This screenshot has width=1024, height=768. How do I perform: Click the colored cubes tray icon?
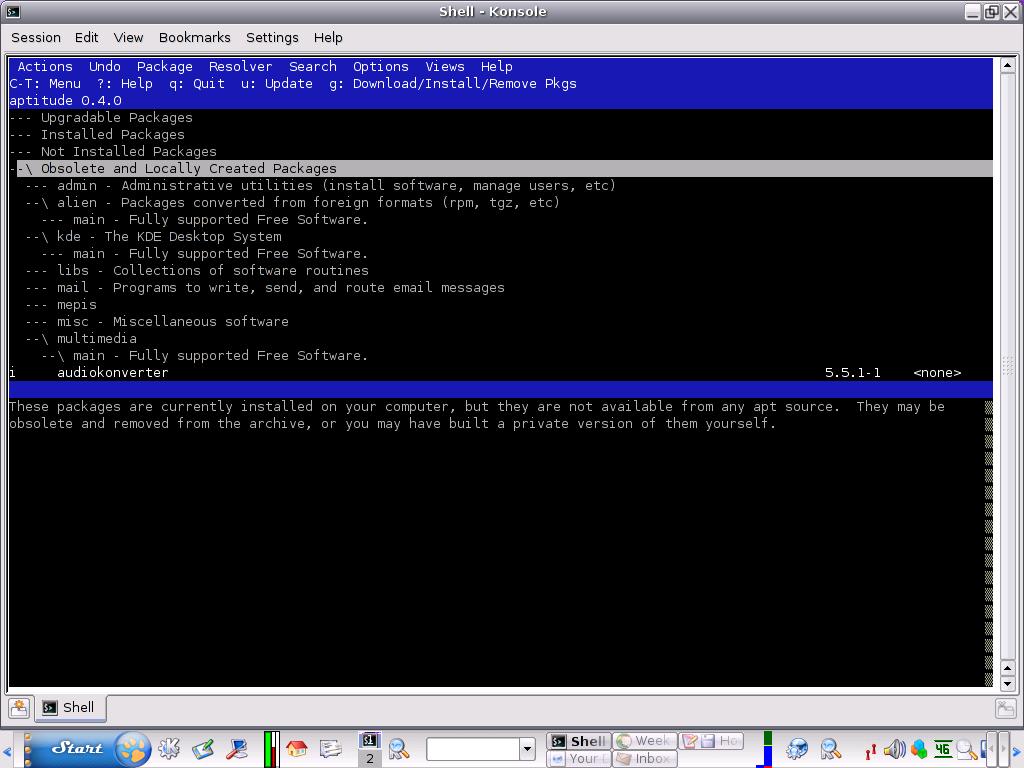(918, 748)
